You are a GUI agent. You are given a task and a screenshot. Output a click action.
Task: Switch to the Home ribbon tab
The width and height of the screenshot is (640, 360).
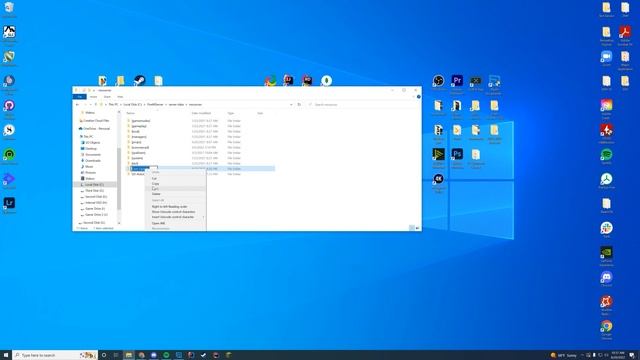pyautogui.click(x=93, y=97)
